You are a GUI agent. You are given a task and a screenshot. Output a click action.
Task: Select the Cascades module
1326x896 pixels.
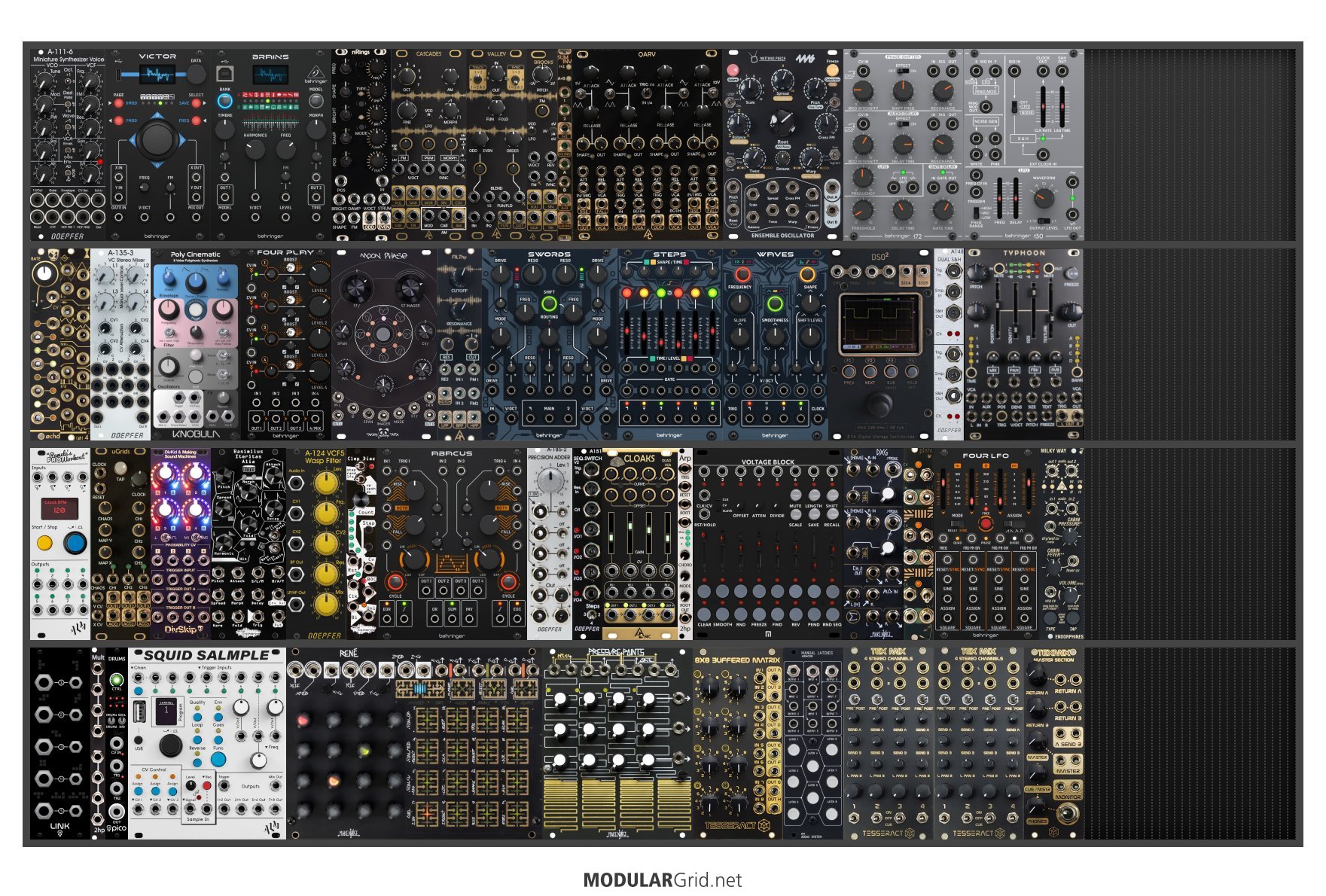click(x=429, y=145)
